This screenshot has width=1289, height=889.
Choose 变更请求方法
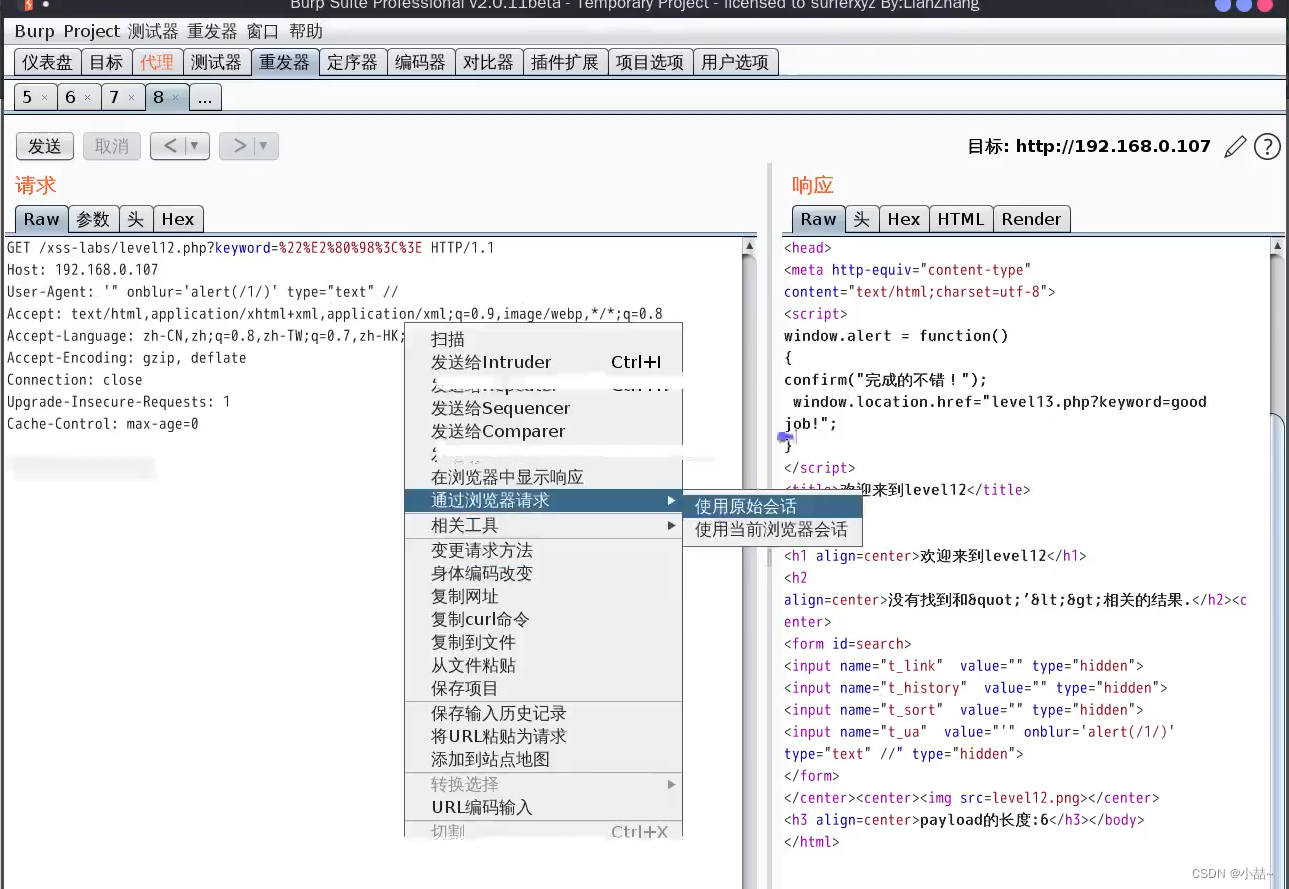pos(543,550)
